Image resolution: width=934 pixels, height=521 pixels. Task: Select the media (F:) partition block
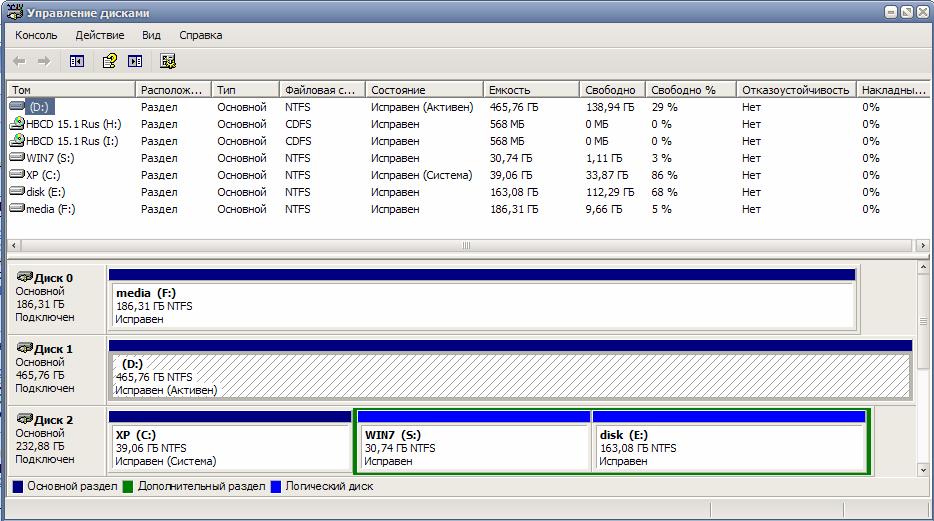tap(482, 305)
